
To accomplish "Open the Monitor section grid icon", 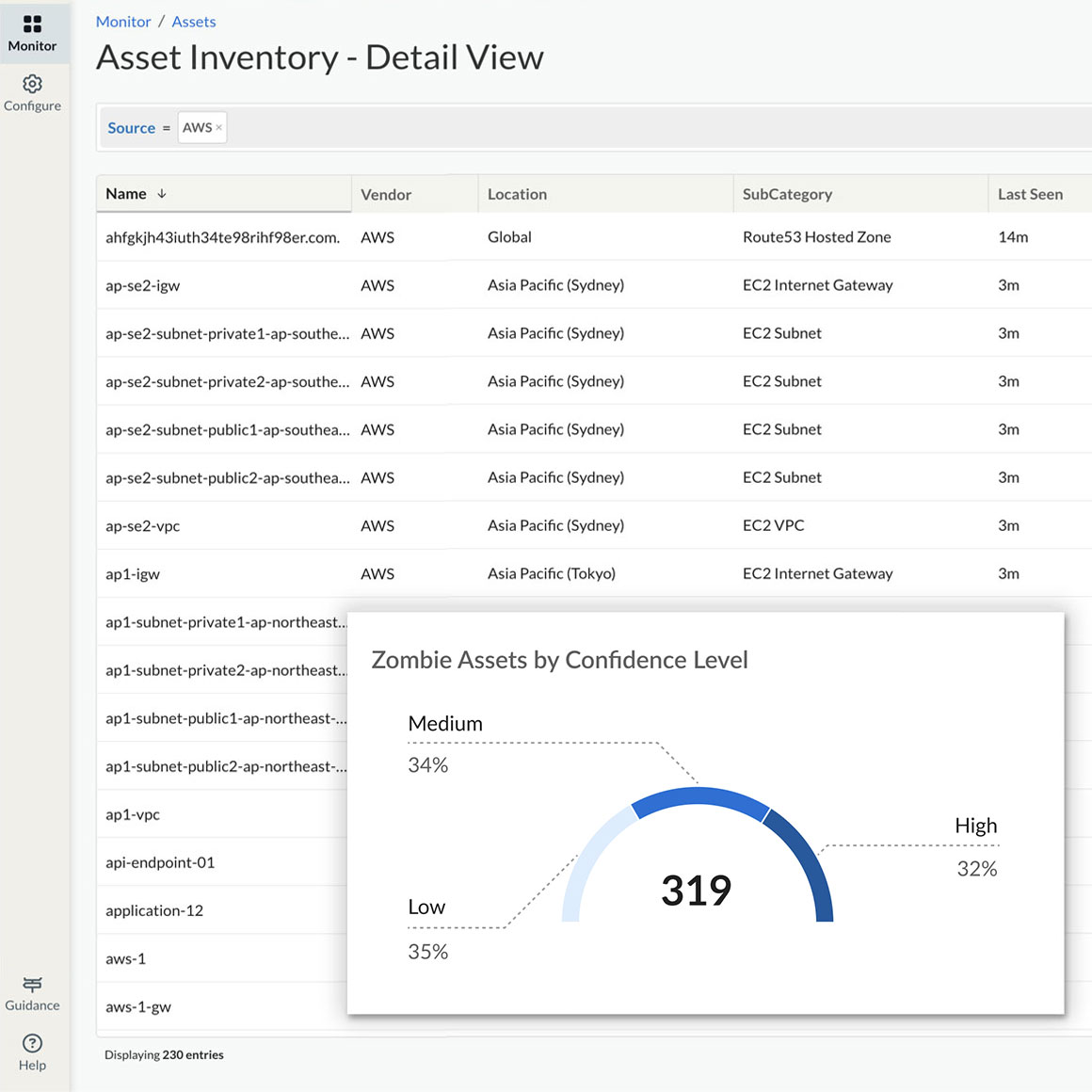I will pos(32,24).
